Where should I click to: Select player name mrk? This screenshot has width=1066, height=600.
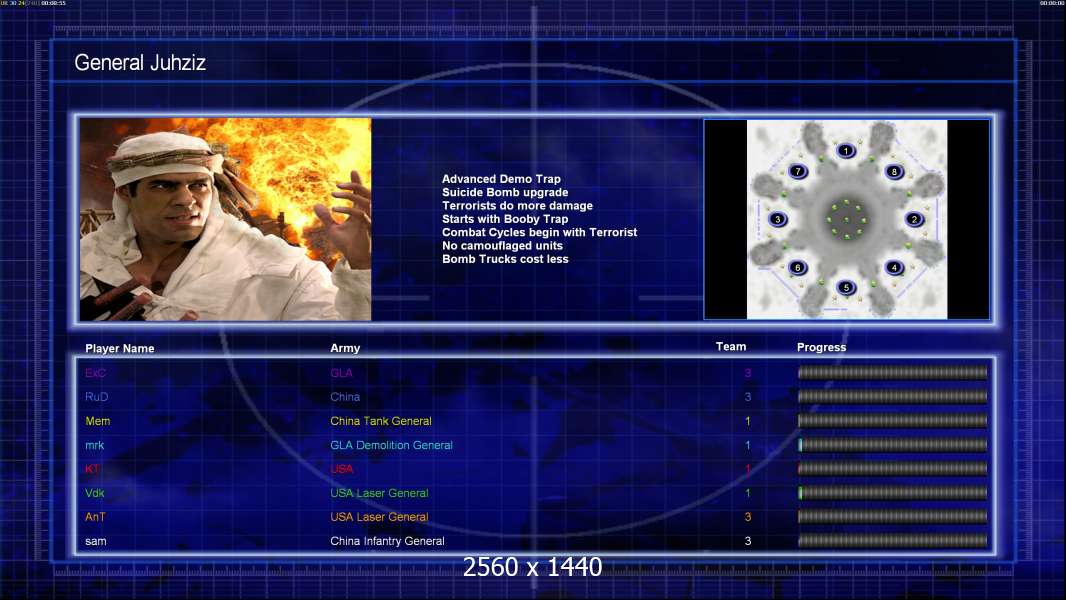(x=94, y=445)
